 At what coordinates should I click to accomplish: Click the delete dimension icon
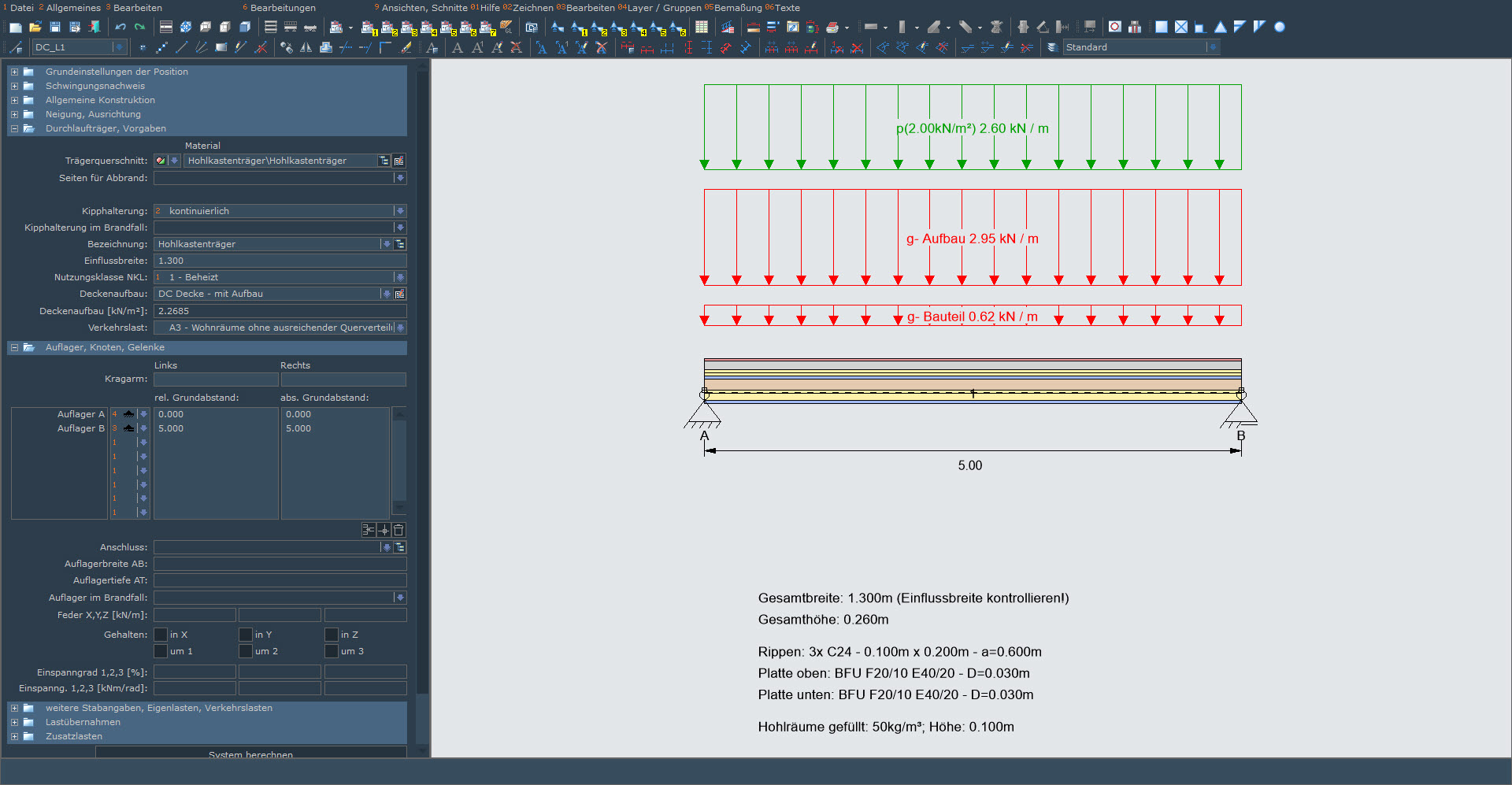[x=857, y=48]
